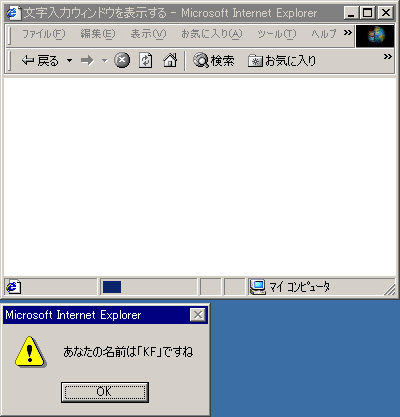Click the マイ コンピュータ zone icon in the status bar
Image resolution: width=400 pixels, height=417 pixels.
coord(258,287)
